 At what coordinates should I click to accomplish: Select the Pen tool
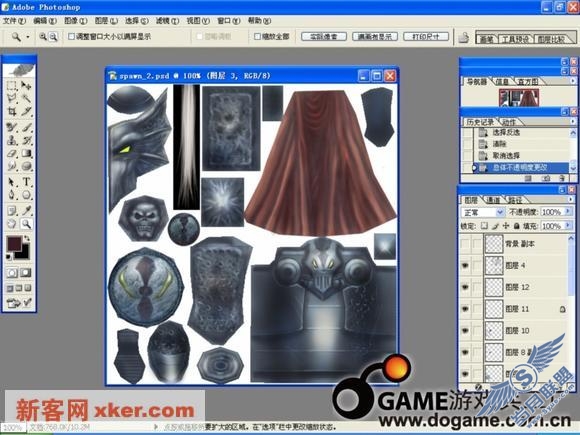pos(12,194)
